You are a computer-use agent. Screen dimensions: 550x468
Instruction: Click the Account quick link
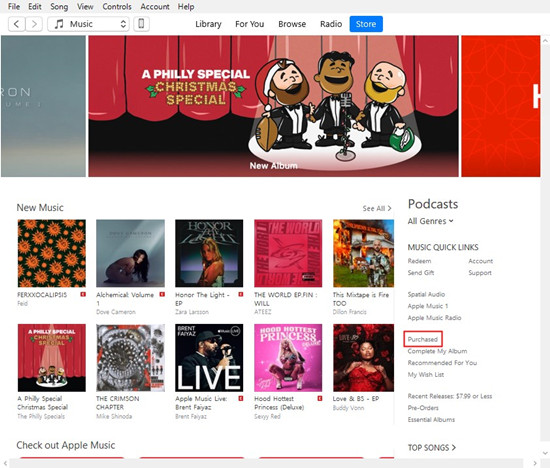[481, 261]
